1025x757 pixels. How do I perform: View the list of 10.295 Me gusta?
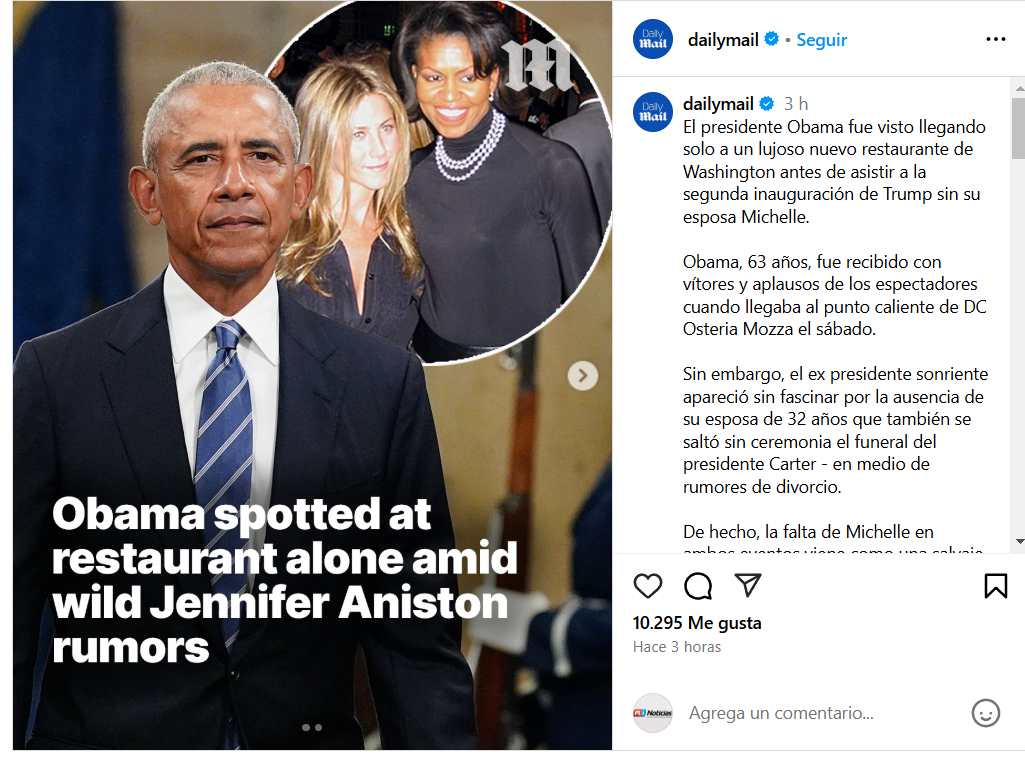pyautogui.click(x=697, y=623)
